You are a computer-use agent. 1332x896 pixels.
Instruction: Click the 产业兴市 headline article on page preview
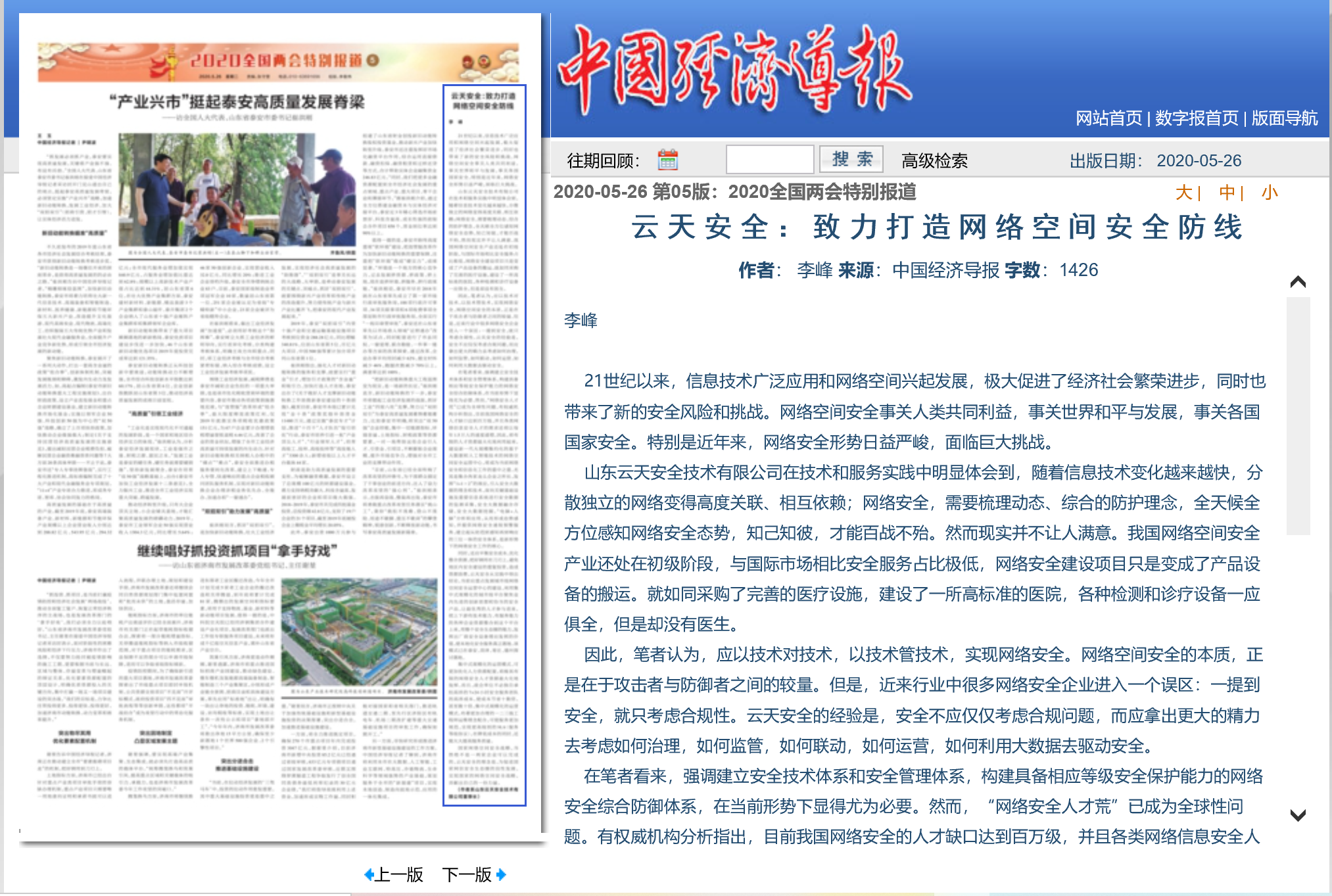[237, 102]
